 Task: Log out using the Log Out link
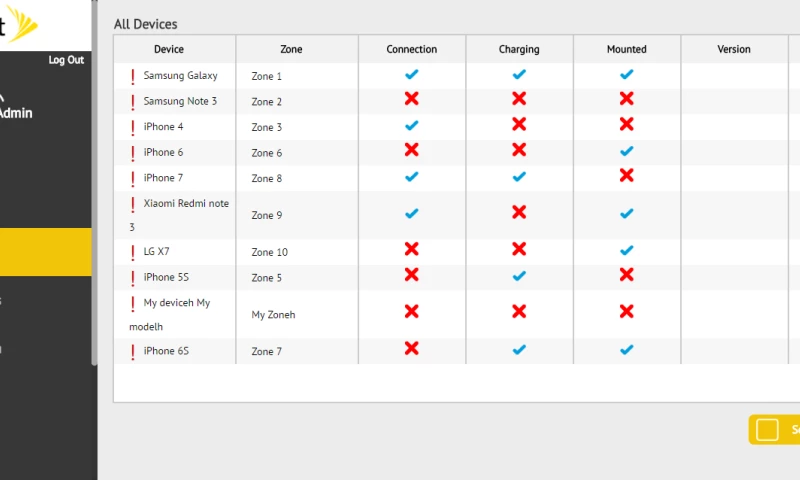[66, 60]
